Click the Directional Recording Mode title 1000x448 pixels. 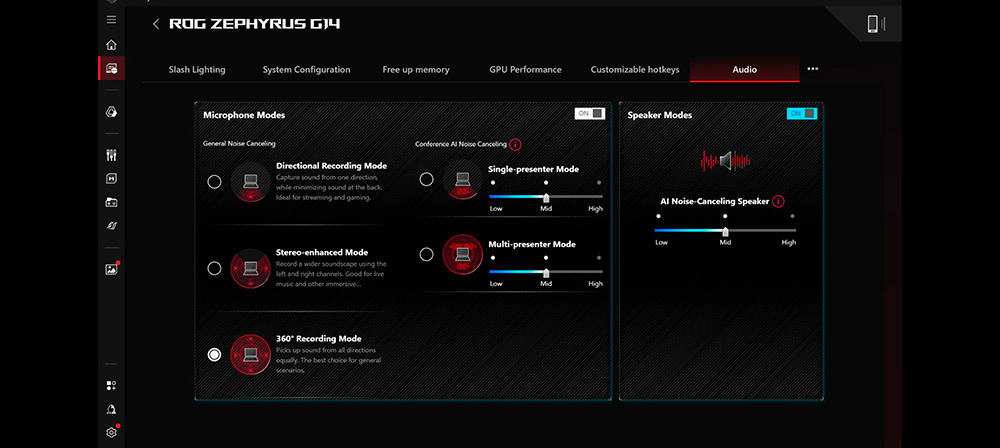332,166
